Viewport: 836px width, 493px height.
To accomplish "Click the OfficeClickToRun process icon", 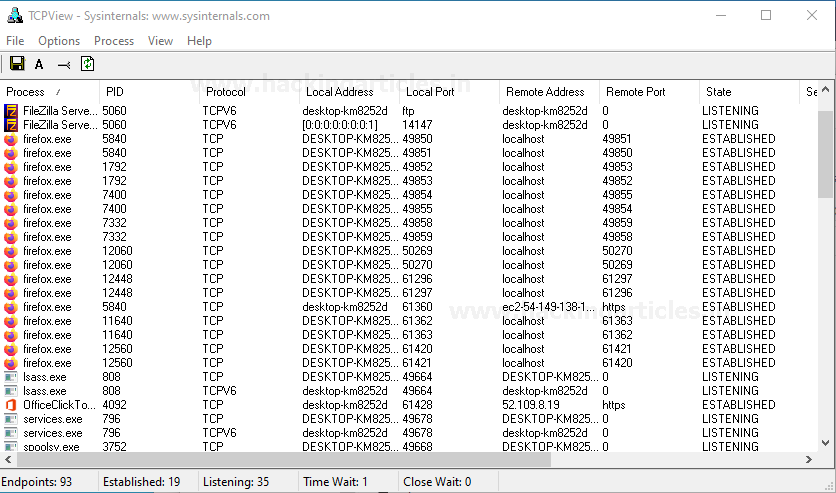I will click(11, 405).
